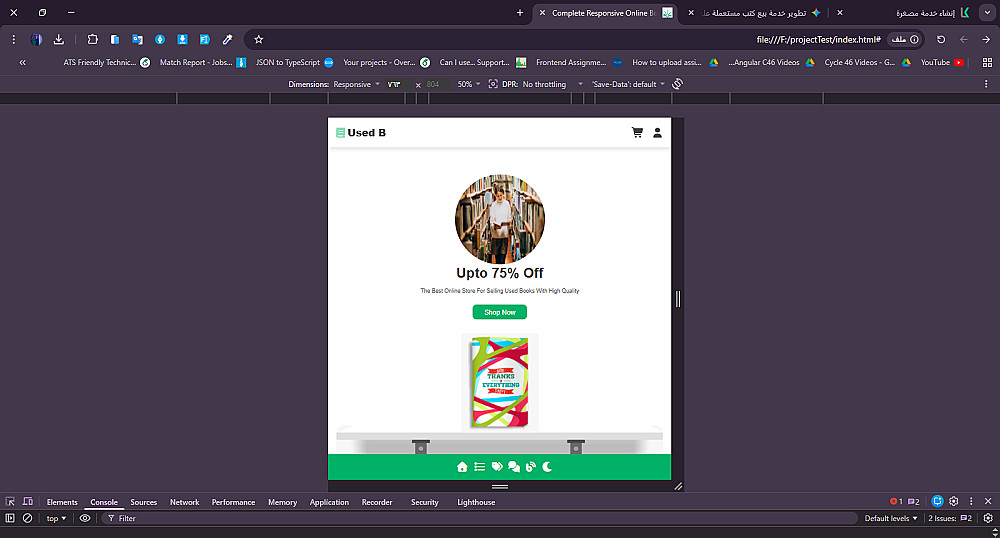Clear the console with the ban icon
Viewport: 1000px width, 538px height.
(x=27, y=518)
